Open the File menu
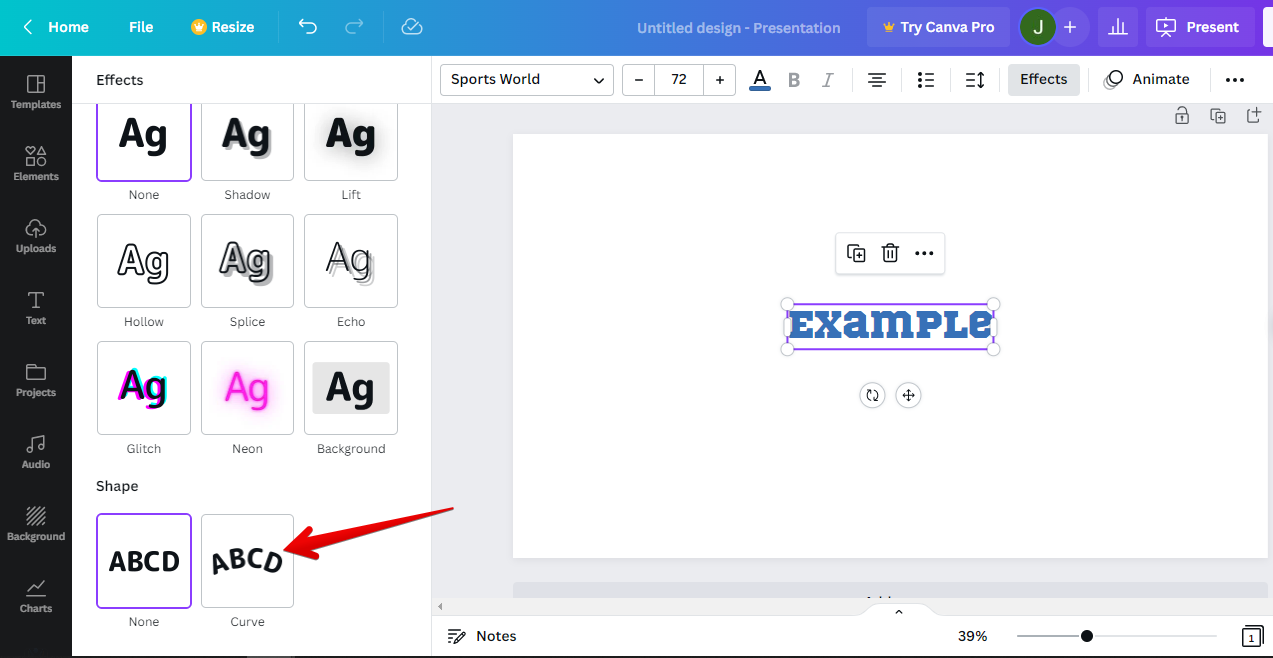The width and height of the screenshot is (1273, 658). tap(141, 27)
